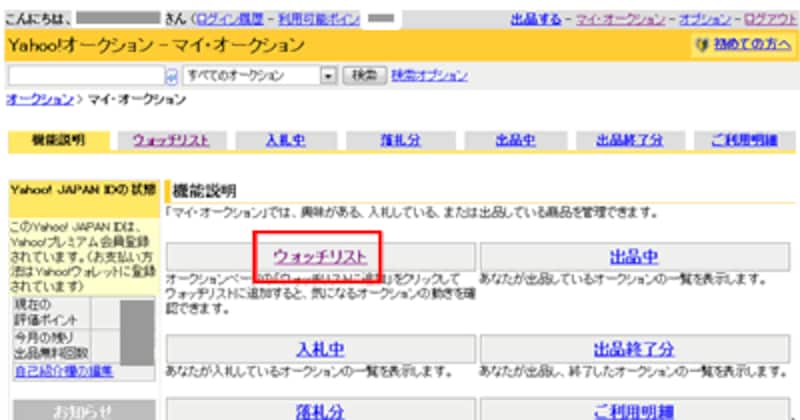The image size is (800, 420).
Task: Follow the オークション breadcrumb link
Action: click(40, 99)
